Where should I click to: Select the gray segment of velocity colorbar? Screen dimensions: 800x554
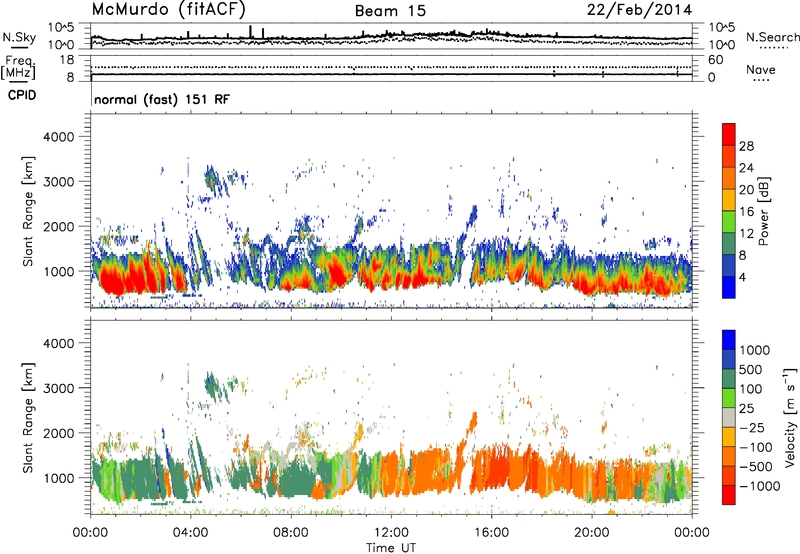point(729,417)
